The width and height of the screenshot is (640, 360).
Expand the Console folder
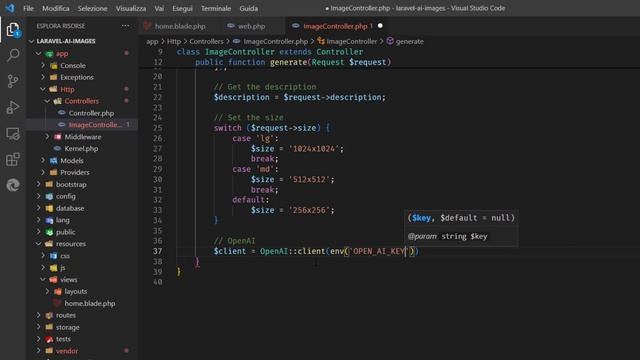tap(43, 65)
